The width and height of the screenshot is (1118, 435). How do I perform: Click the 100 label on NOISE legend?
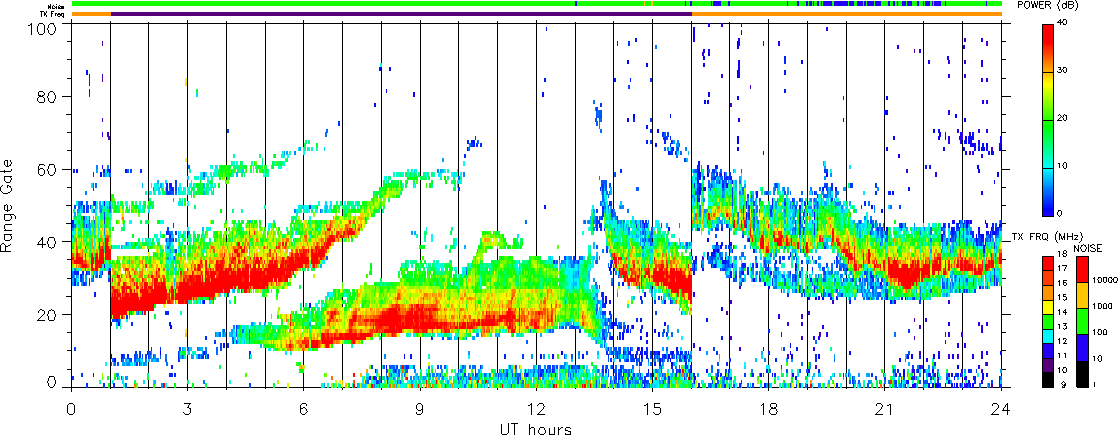coord(1100,332)
